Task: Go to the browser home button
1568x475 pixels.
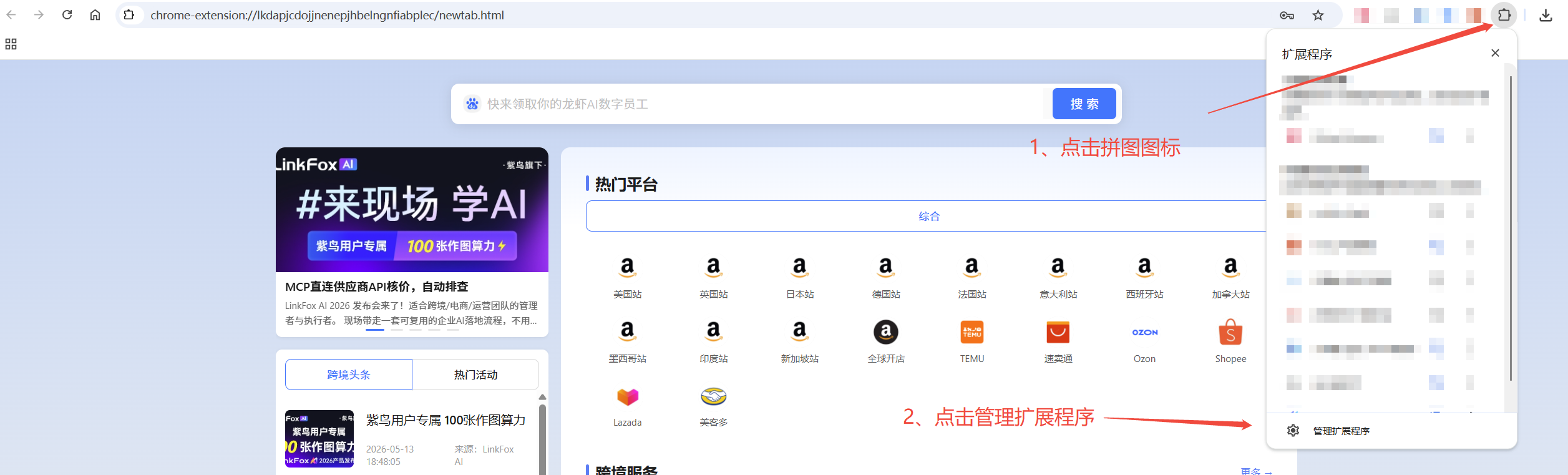Action: 95,15
